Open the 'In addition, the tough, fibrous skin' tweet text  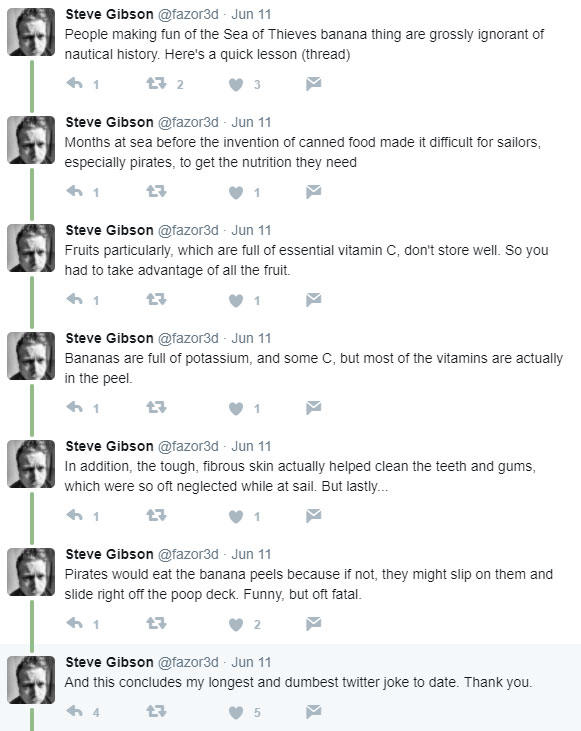[300, 476]
